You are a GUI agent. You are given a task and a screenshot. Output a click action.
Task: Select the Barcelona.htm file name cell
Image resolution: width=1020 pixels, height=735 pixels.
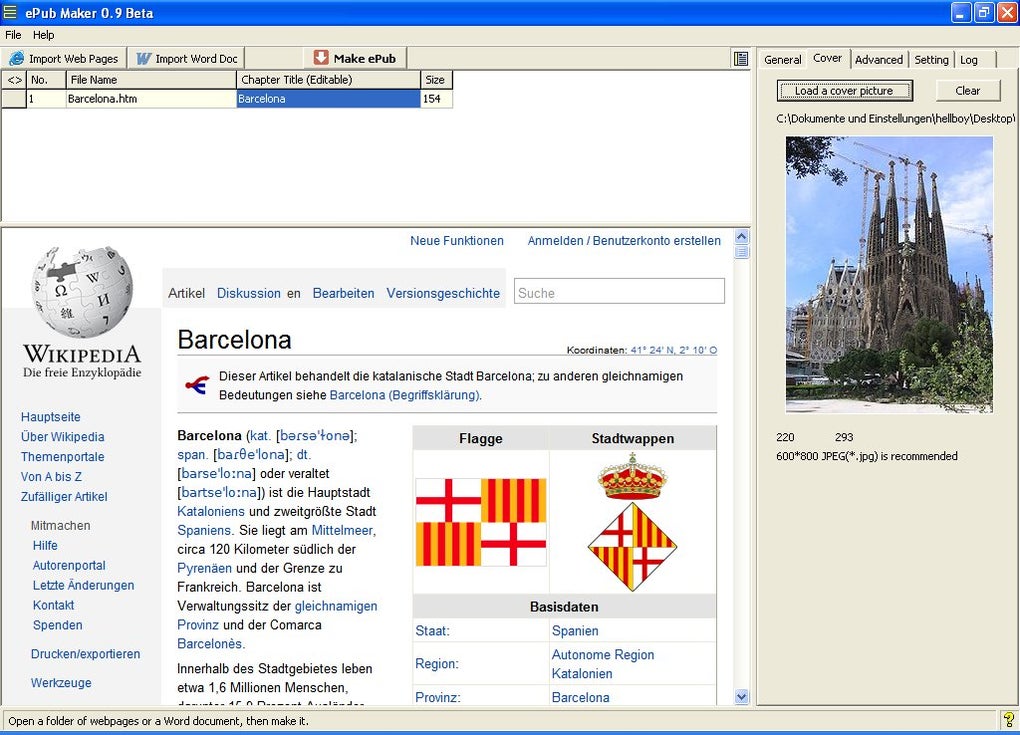151,99
